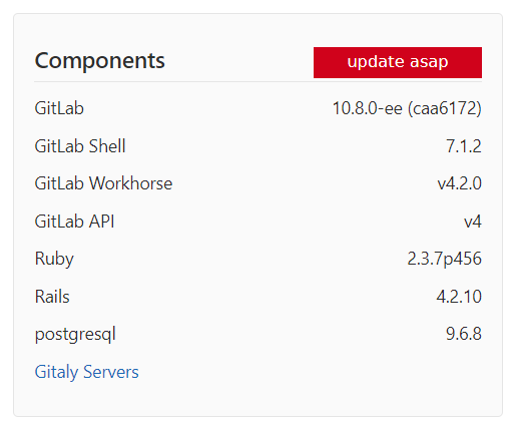Click the GitLab API label
This screenshot has width=512, height=432.
click(x=74, y=221)
